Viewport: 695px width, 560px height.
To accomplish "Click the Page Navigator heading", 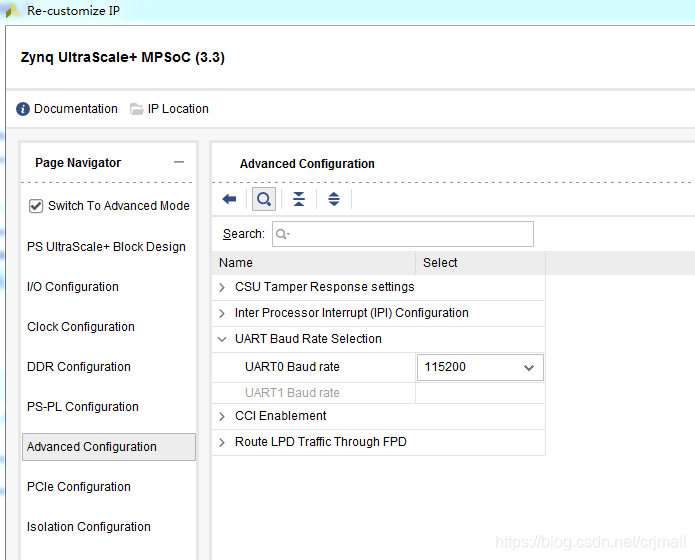I will click(78, 163).
